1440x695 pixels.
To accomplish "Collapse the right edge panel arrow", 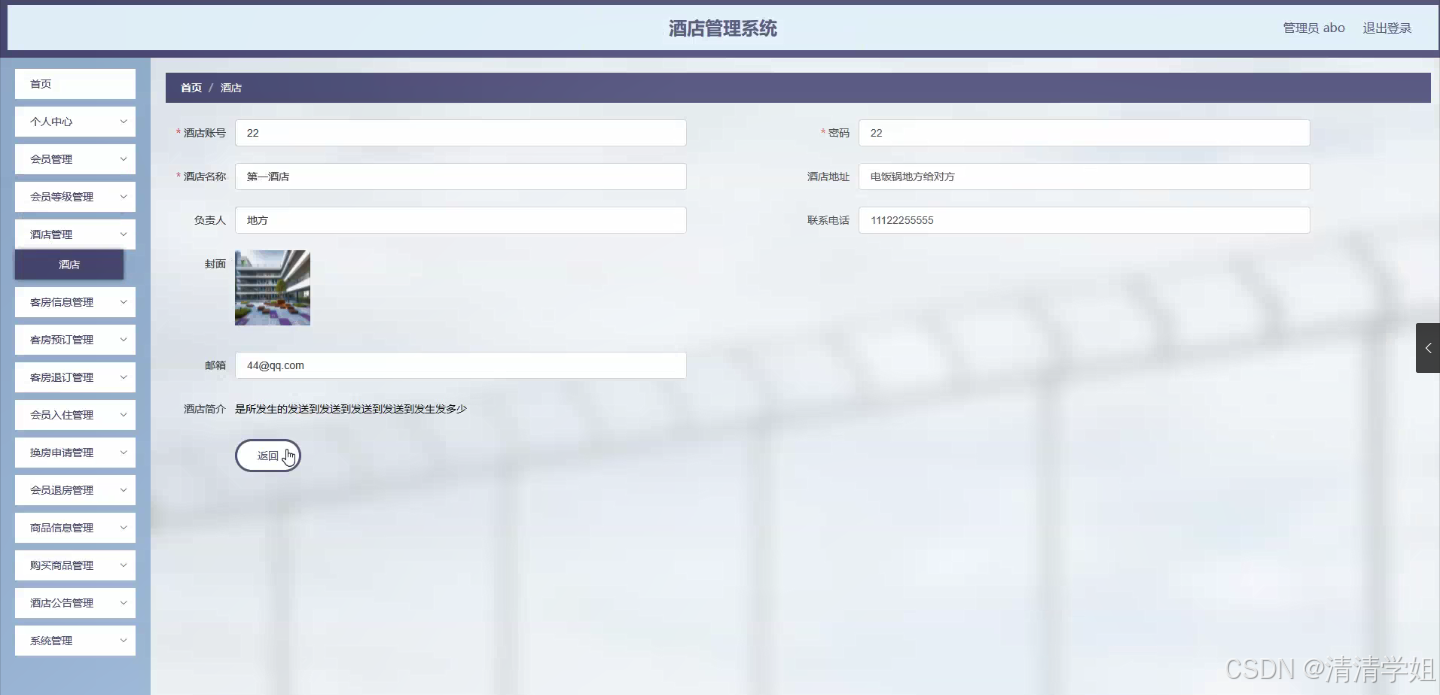I will coord(1427,348).
